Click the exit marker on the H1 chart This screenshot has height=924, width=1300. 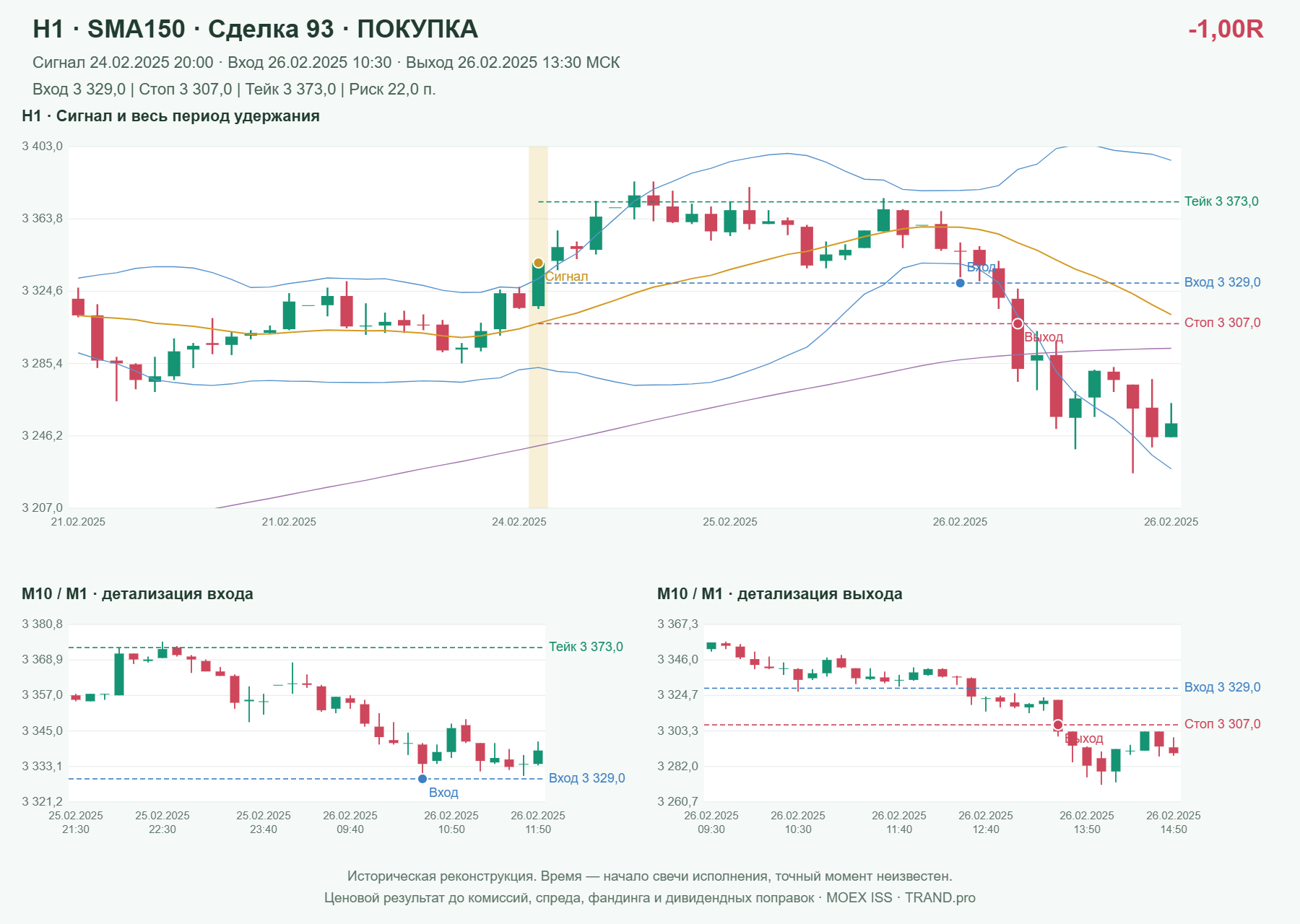[x=1018, y=323]
